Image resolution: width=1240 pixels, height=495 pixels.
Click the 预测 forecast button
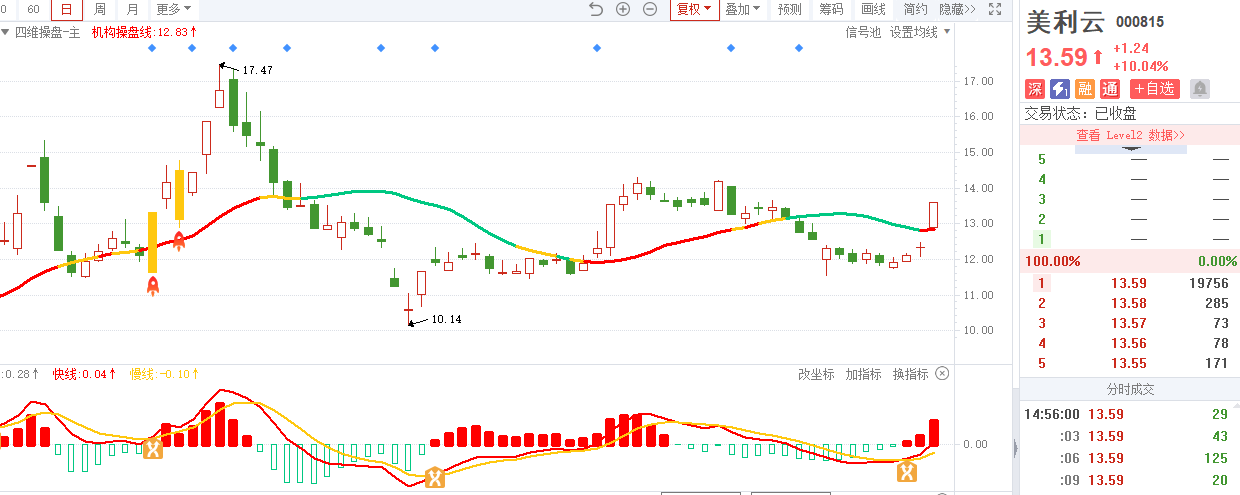point(789,9)
